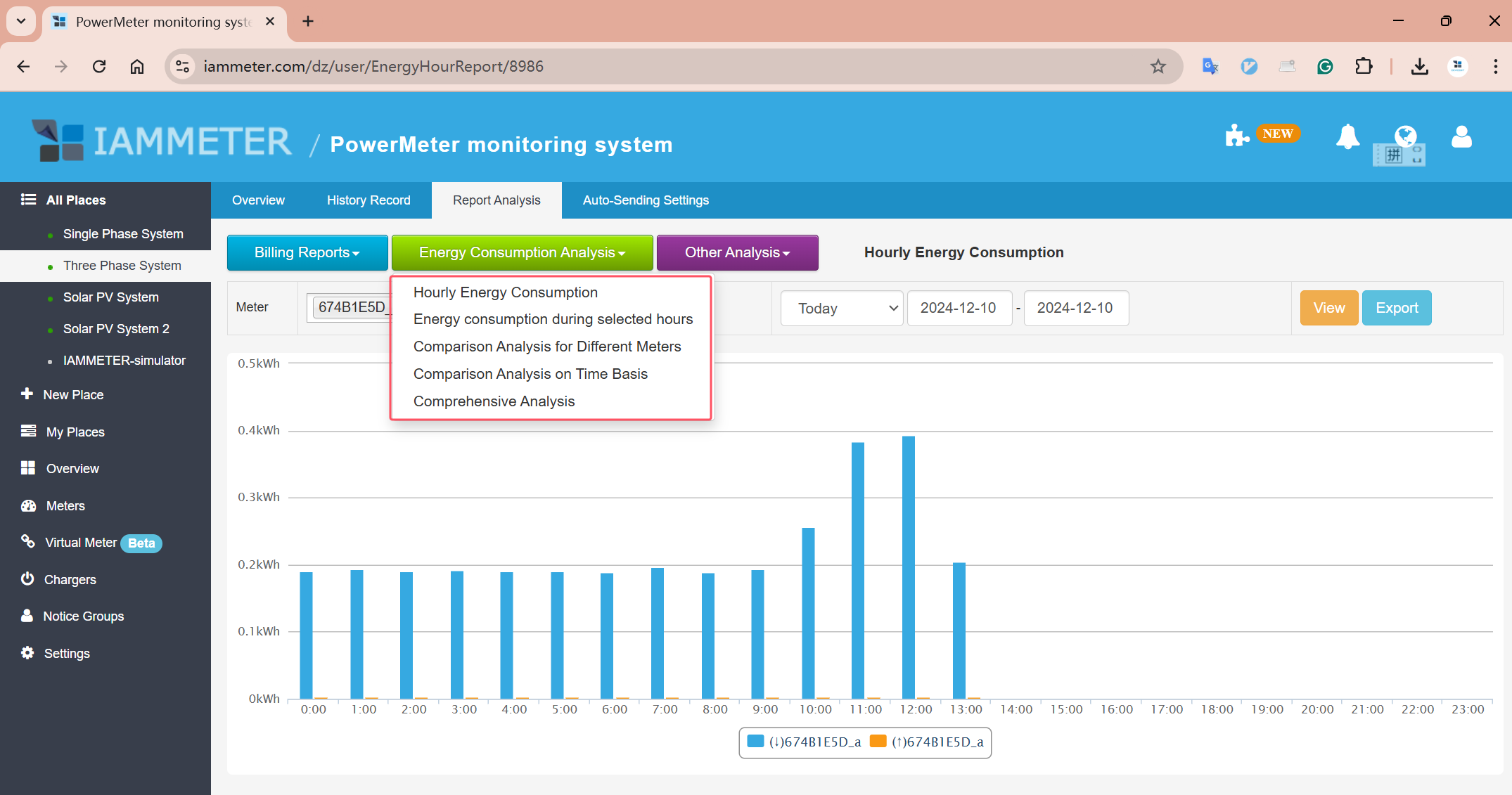Click the New Place plus icon
Image resolution: width=1512 pixels, height=795 pixels.
(27, 394)
